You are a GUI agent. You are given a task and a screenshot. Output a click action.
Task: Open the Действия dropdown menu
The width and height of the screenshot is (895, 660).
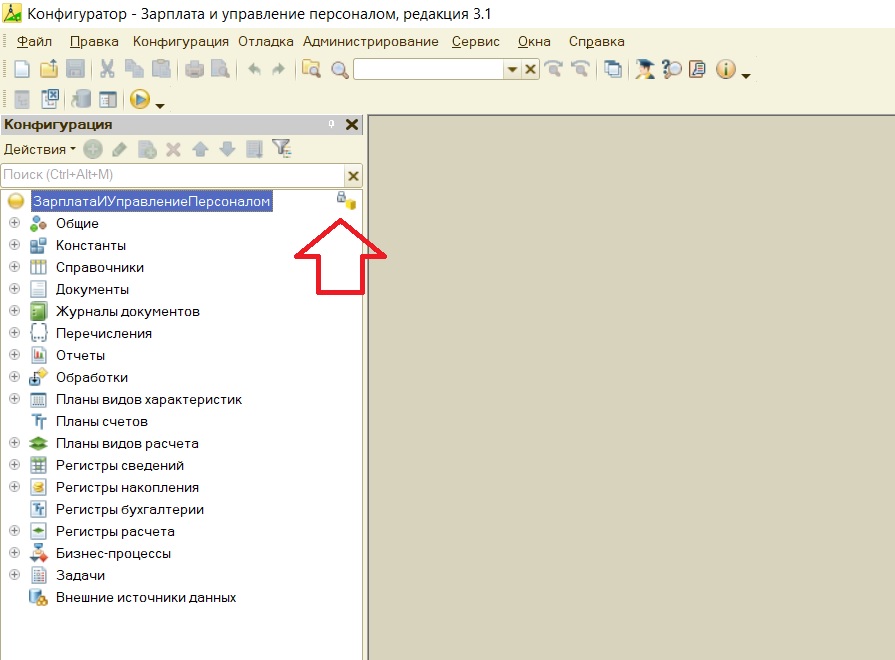point(39,150)
